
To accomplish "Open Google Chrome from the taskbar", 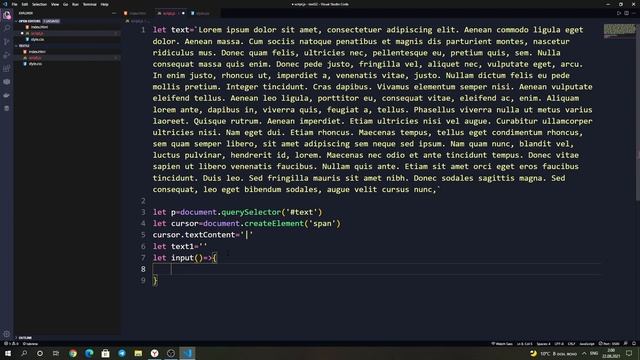I will click(73, 353).
